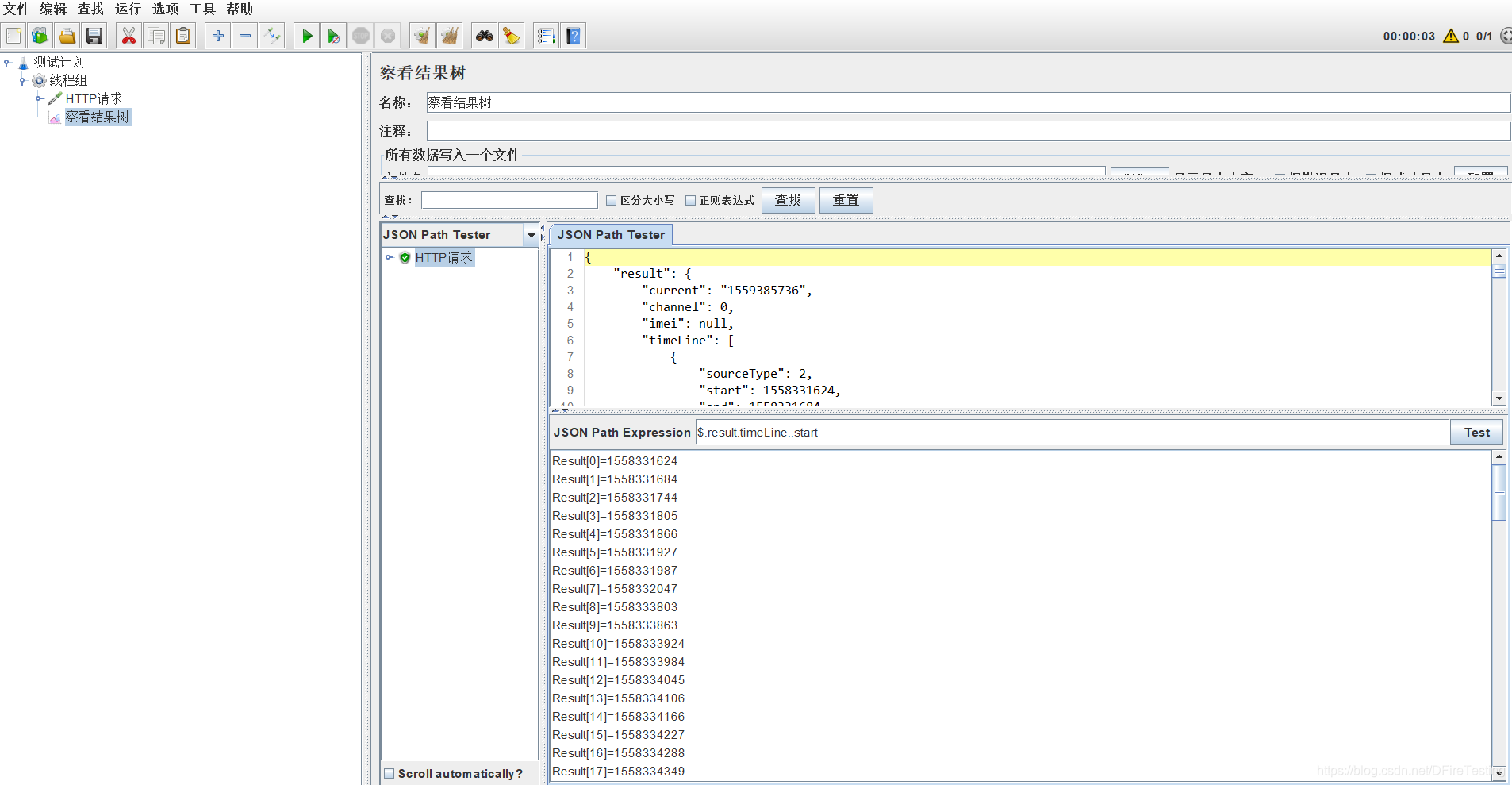The image size is (1512, 785).
Task: Click the Test button for JSON path
Action: pos(1476,433)
